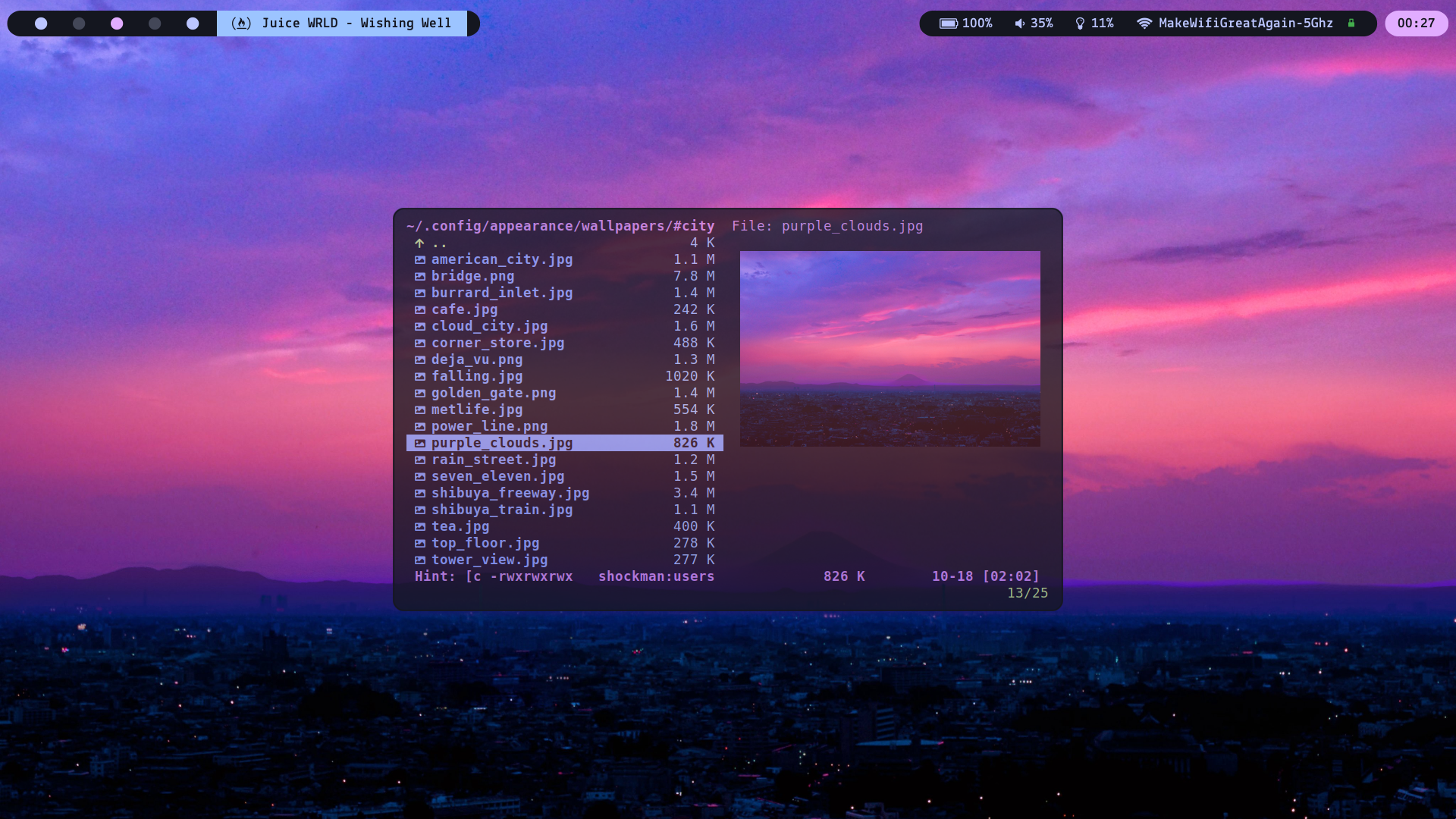Click the 1020 K size of falling.jpg
Viewport: 1456px width, 819px height.
click(690, 376)
